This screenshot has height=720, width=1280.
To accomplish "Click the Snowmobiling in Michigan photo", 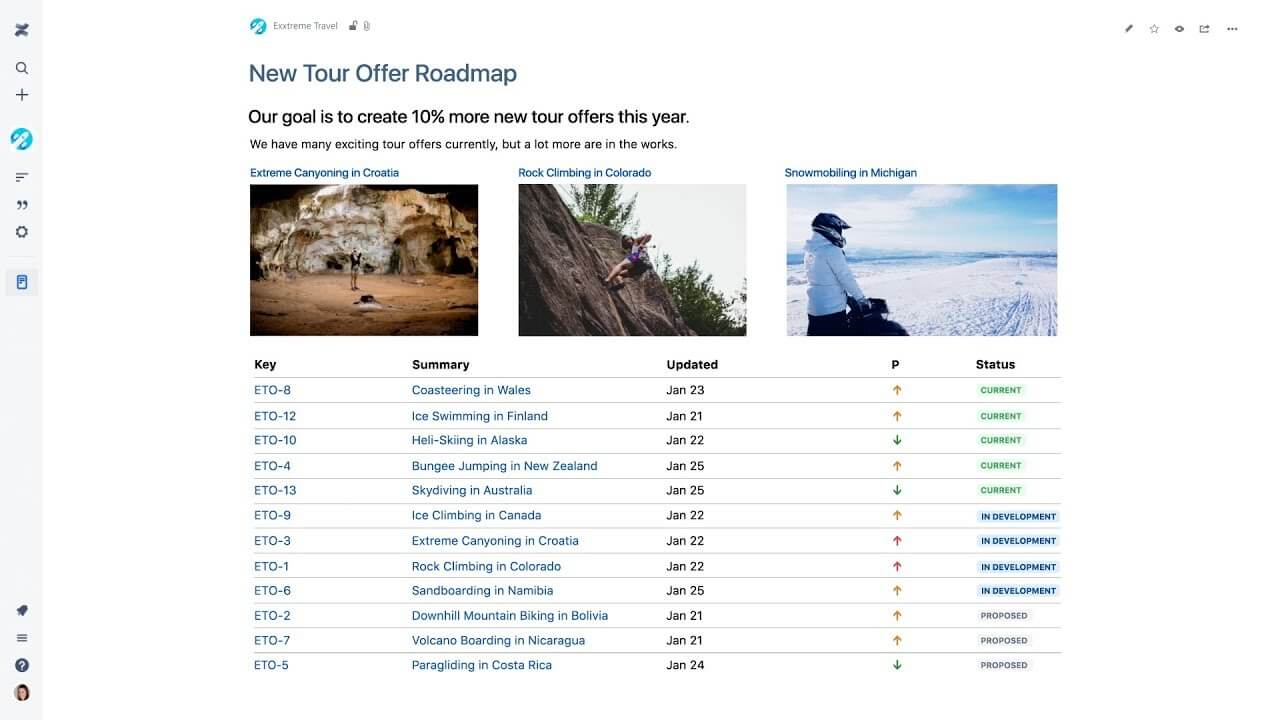I will [x=921, y=260].
